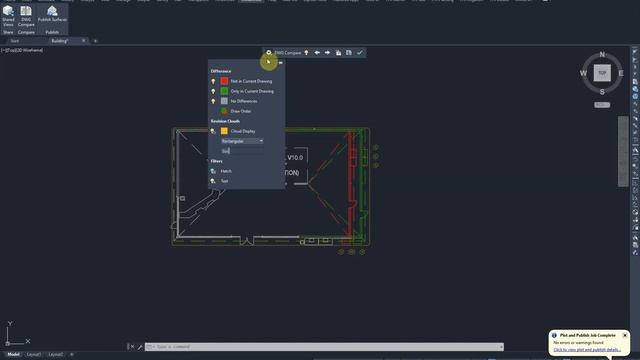
Task: Click the plot and publish details link
Action: (587, 350)
